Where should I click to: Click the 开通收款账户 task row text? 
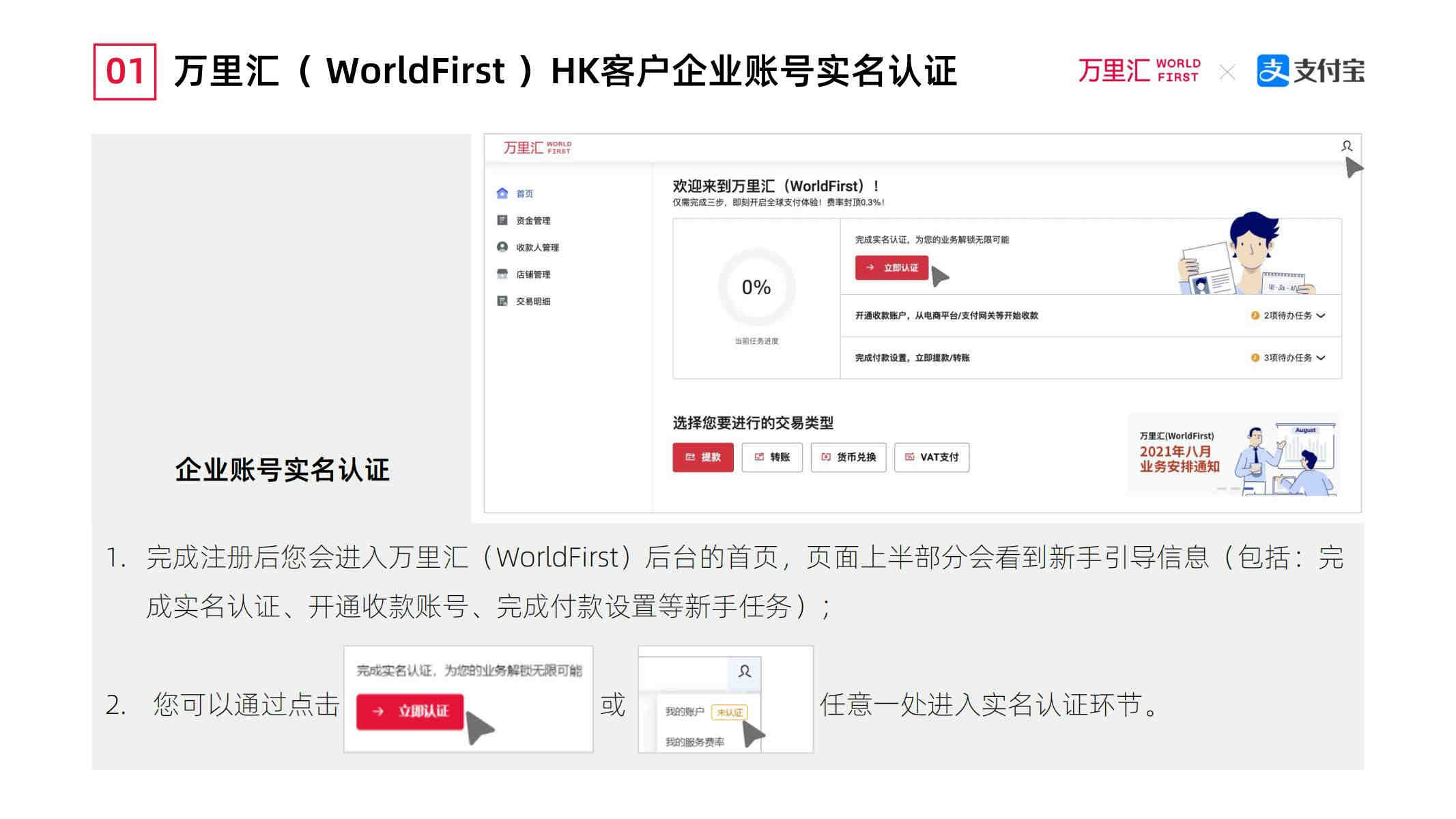[x=946, y=315]
